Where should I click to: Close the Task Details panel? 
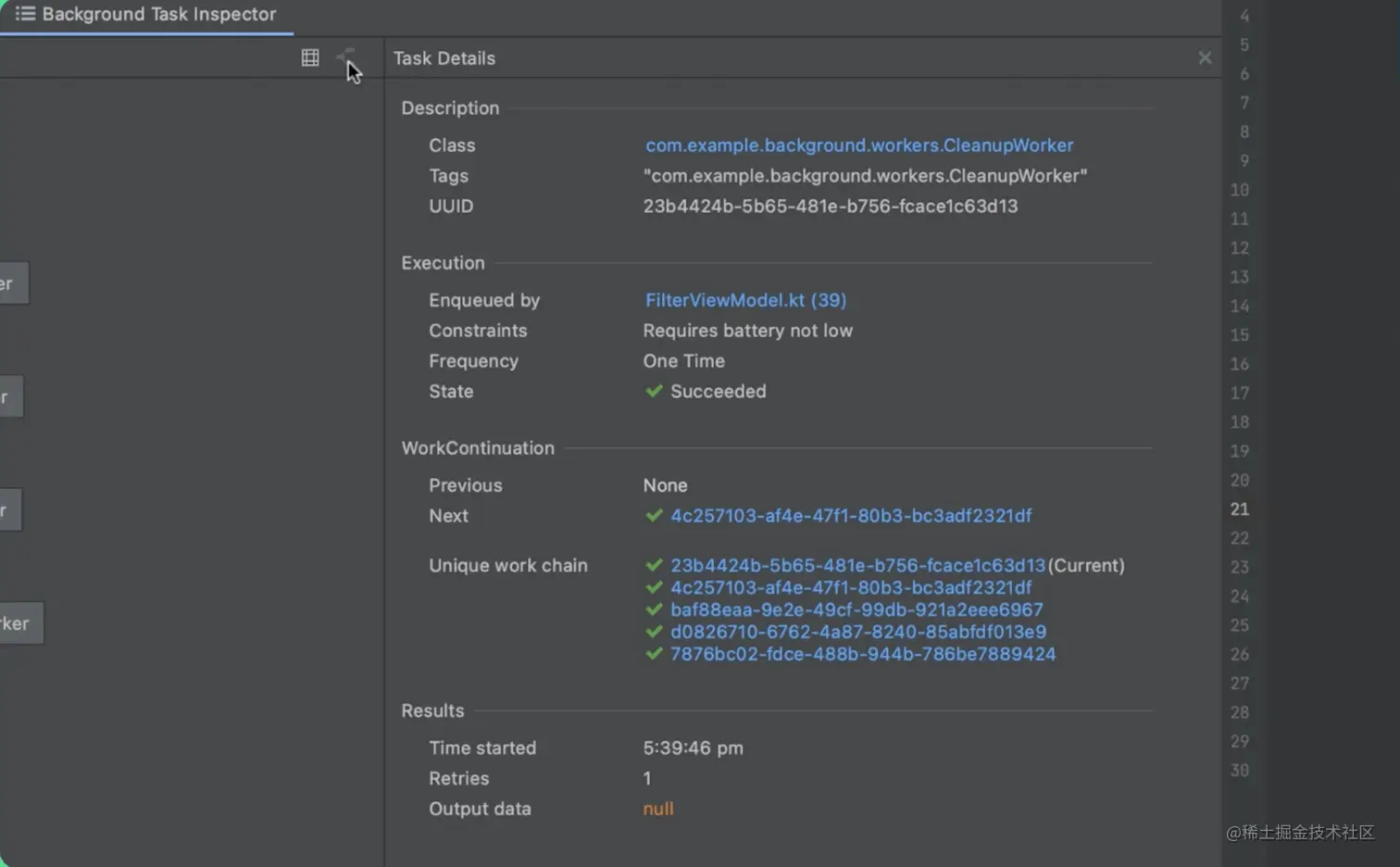[1204, 57]
